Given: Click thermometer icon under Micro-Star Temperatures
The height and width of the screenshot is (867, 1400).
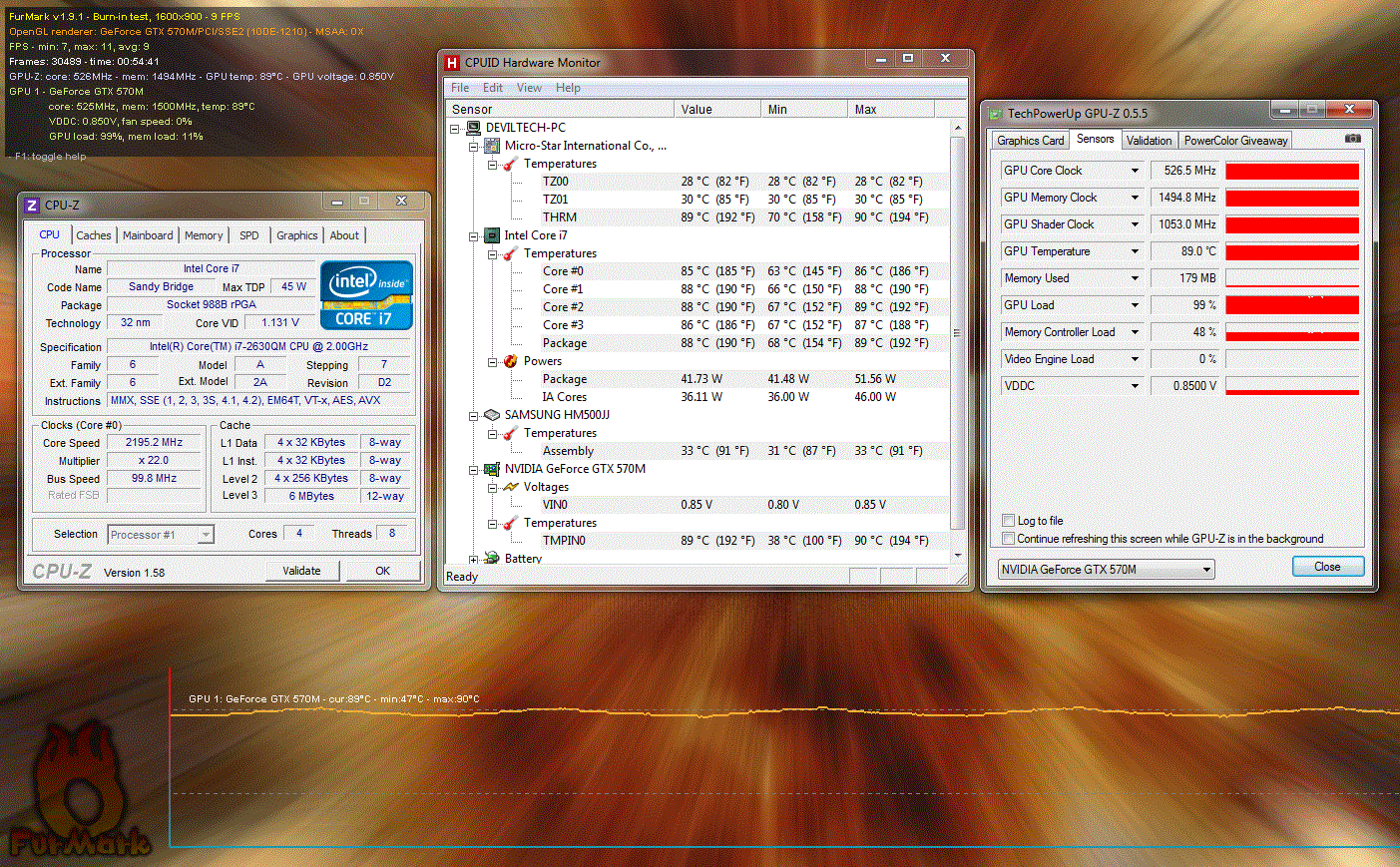Looking at the screenshot, I should click(511, 164).
